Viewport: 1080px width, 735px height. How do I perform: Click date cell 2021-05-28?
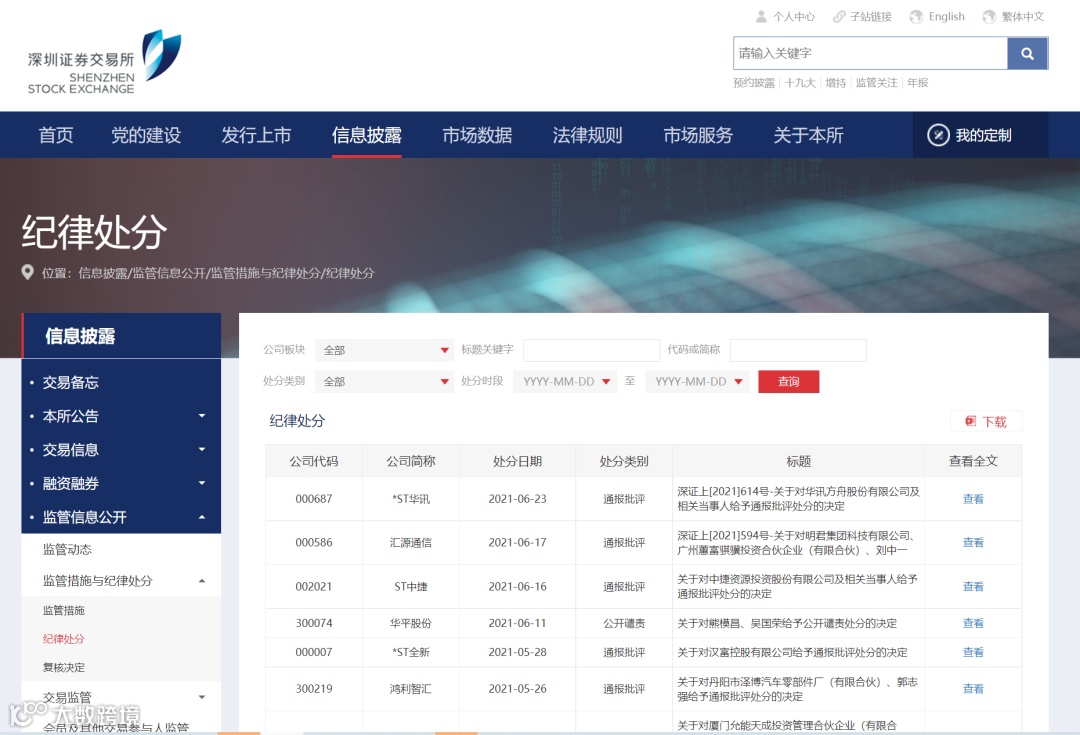[x=517, y=652]
